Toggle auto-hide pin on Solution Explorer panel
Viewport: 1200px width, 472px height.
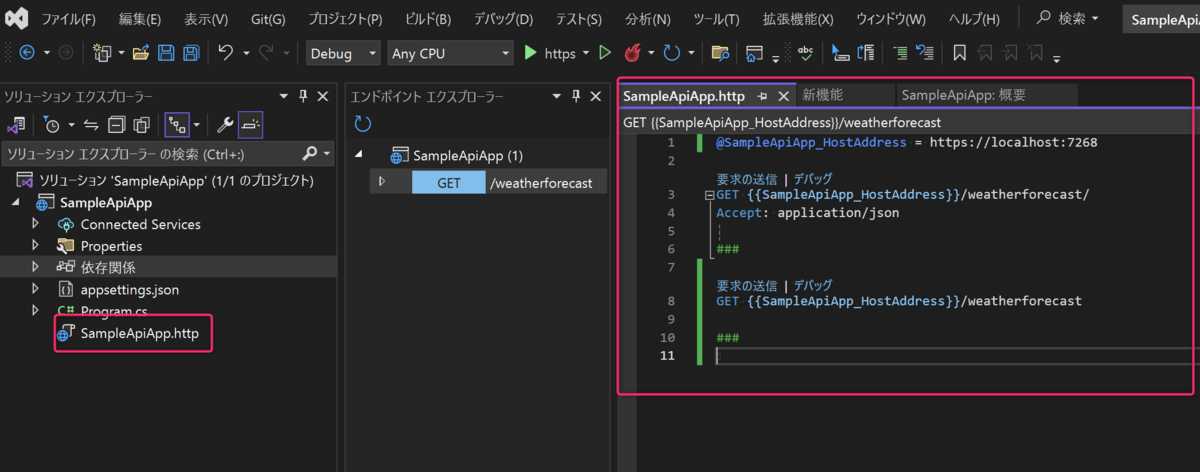tap(304, 96)
